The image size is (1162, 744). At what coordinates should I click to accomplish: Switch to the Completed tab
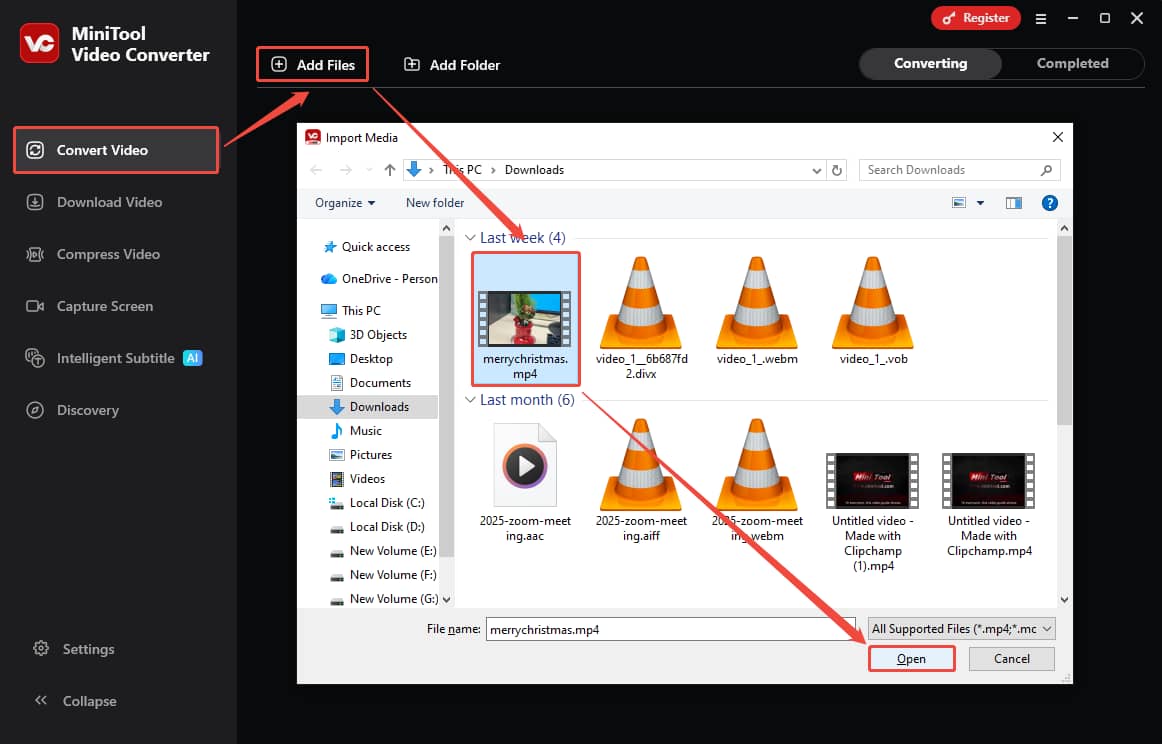(1071, 63)
